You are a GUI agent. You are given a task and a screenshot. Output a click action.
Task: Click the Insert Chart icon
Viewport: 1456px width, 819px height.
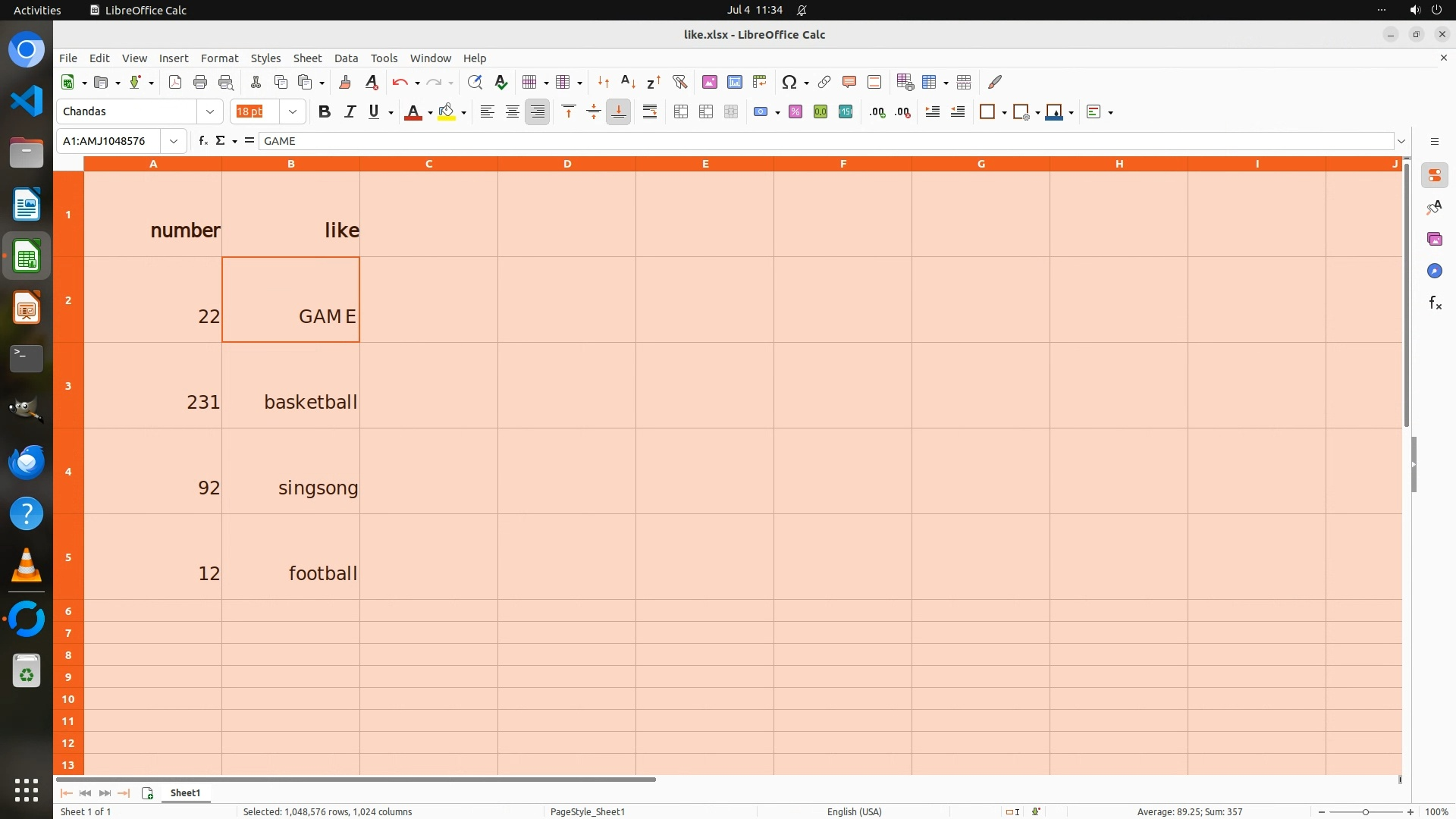(x=734, y=82)
